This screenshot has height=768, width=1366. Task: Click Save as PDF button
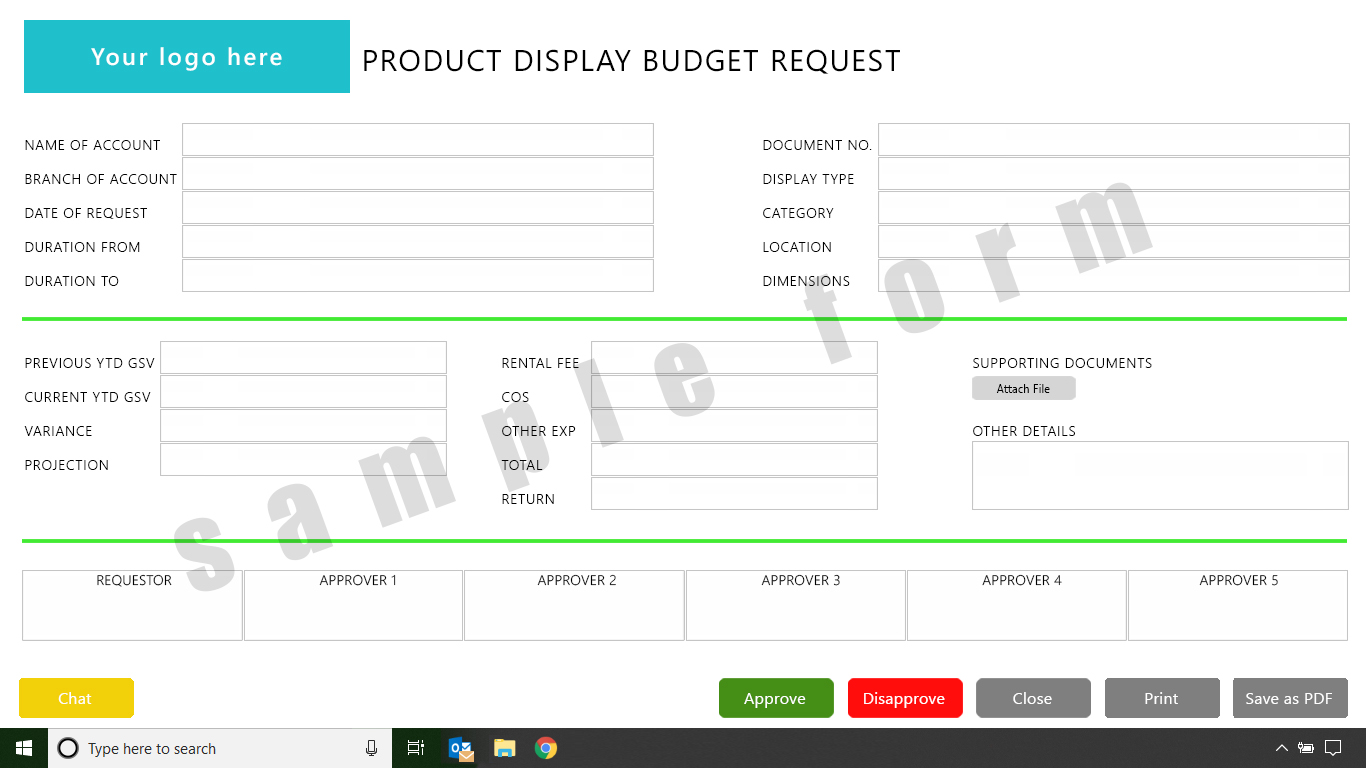(1290, 698)
